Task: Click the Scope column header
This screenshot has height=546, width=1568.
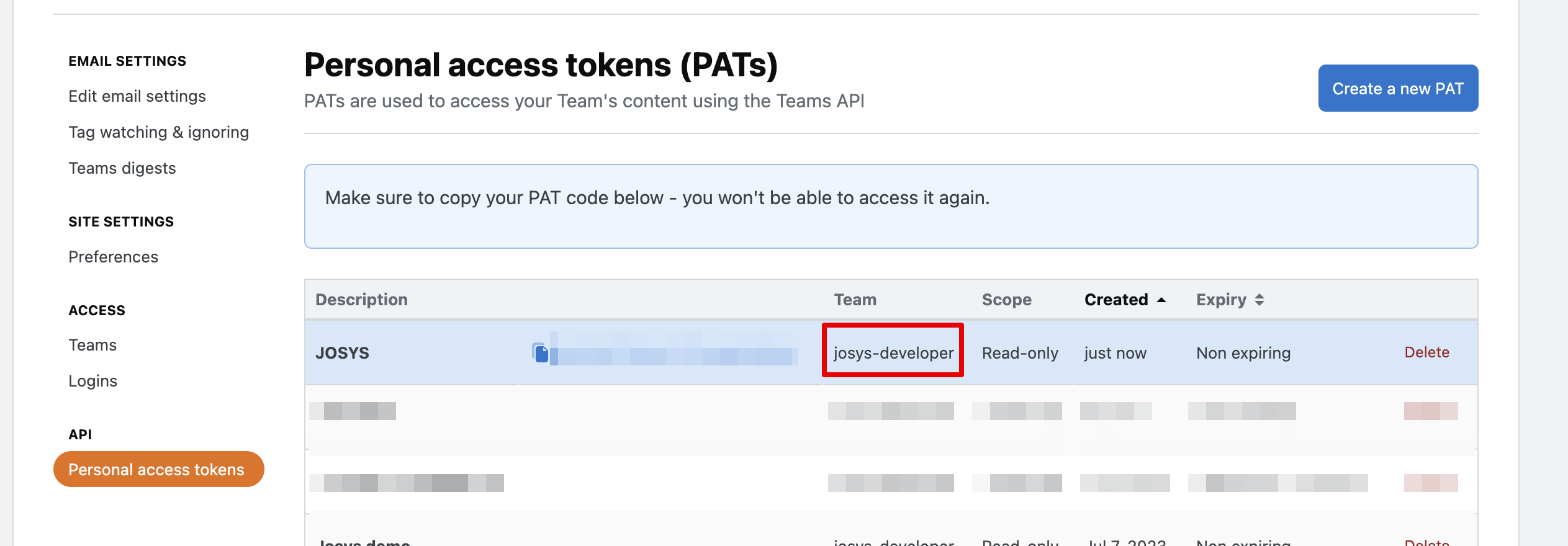Action: [x=1006, y=300]
